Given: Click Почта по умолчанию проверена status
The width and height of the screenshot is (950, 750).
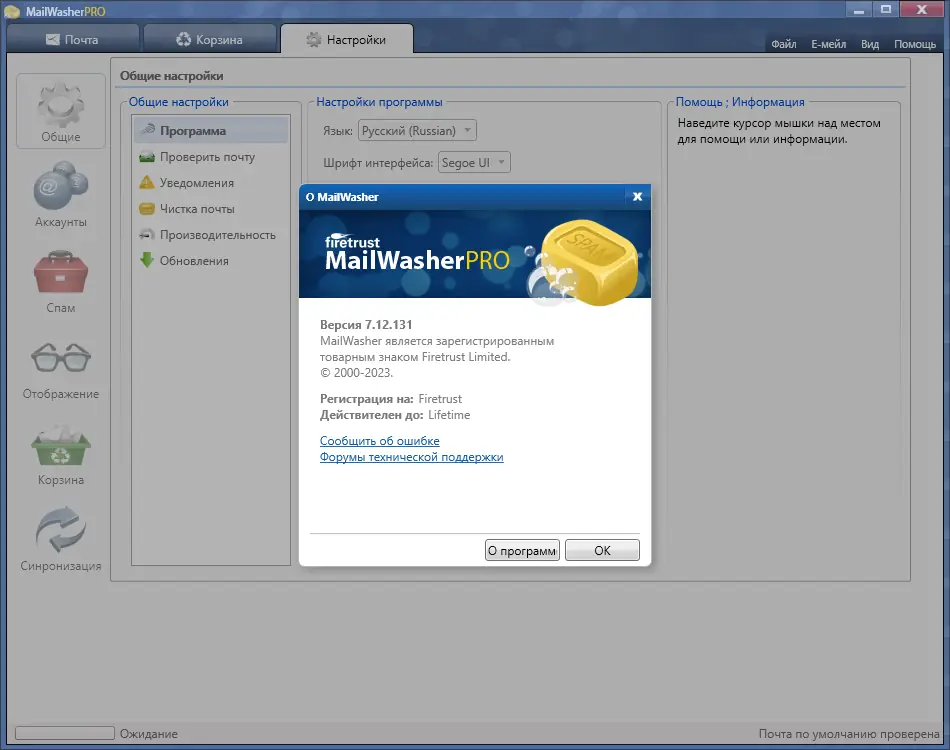Looking at the screenshot, I should coord(849,734).
